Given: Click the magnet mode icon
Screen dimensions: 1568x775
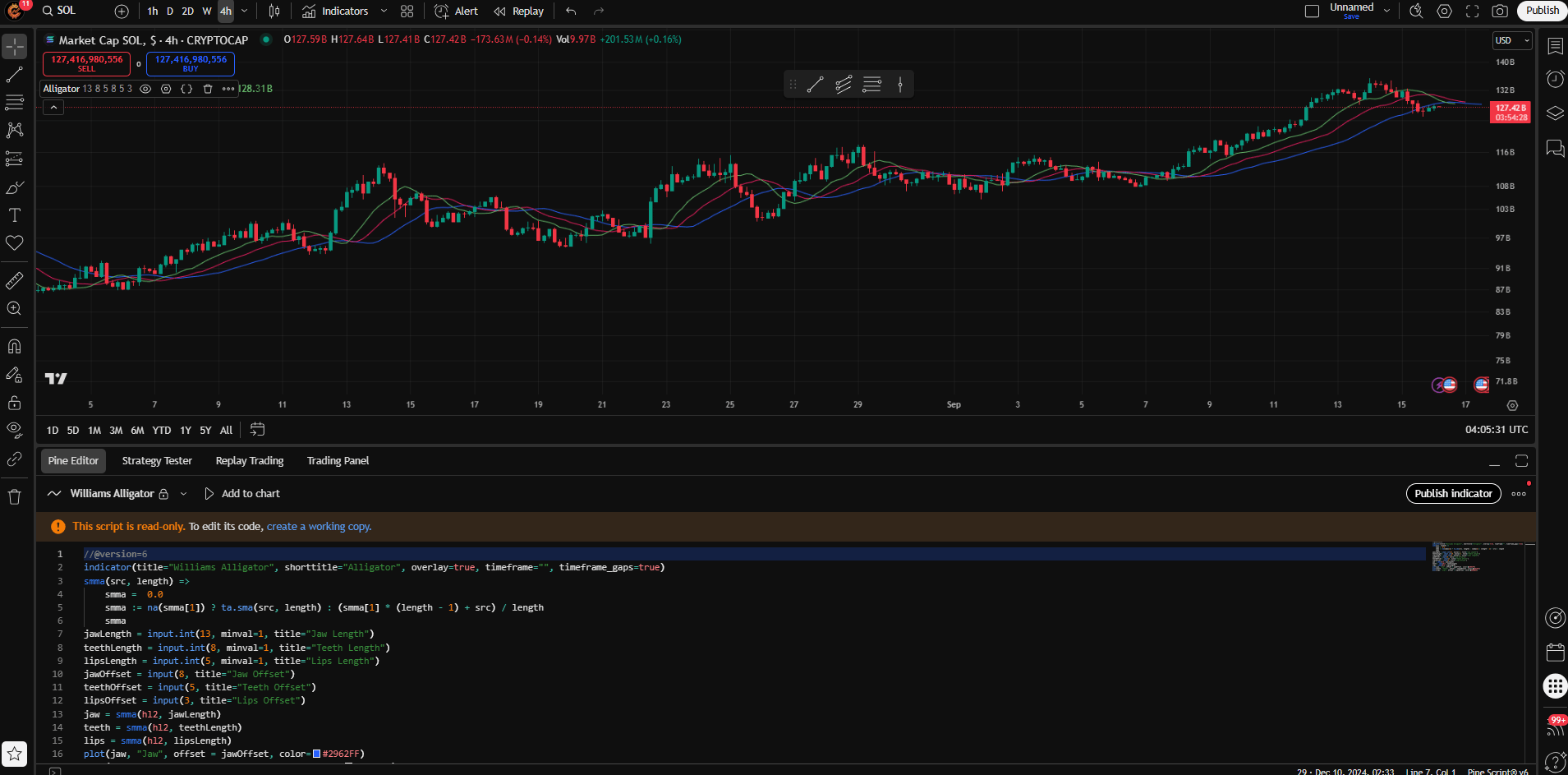Looking at the screenshot, I should [x=15, y=346].
